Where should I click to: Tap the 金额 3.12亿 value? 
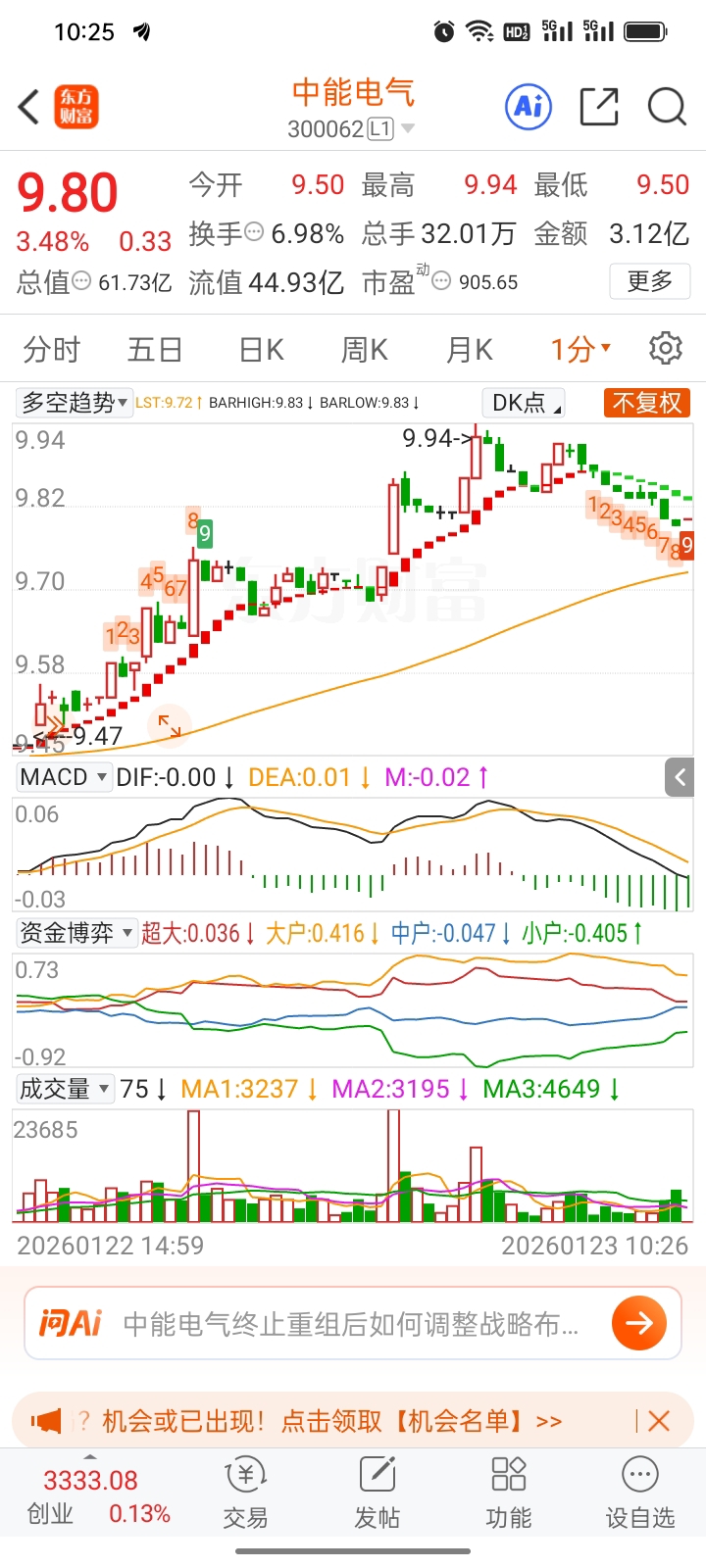coord(612,233)
